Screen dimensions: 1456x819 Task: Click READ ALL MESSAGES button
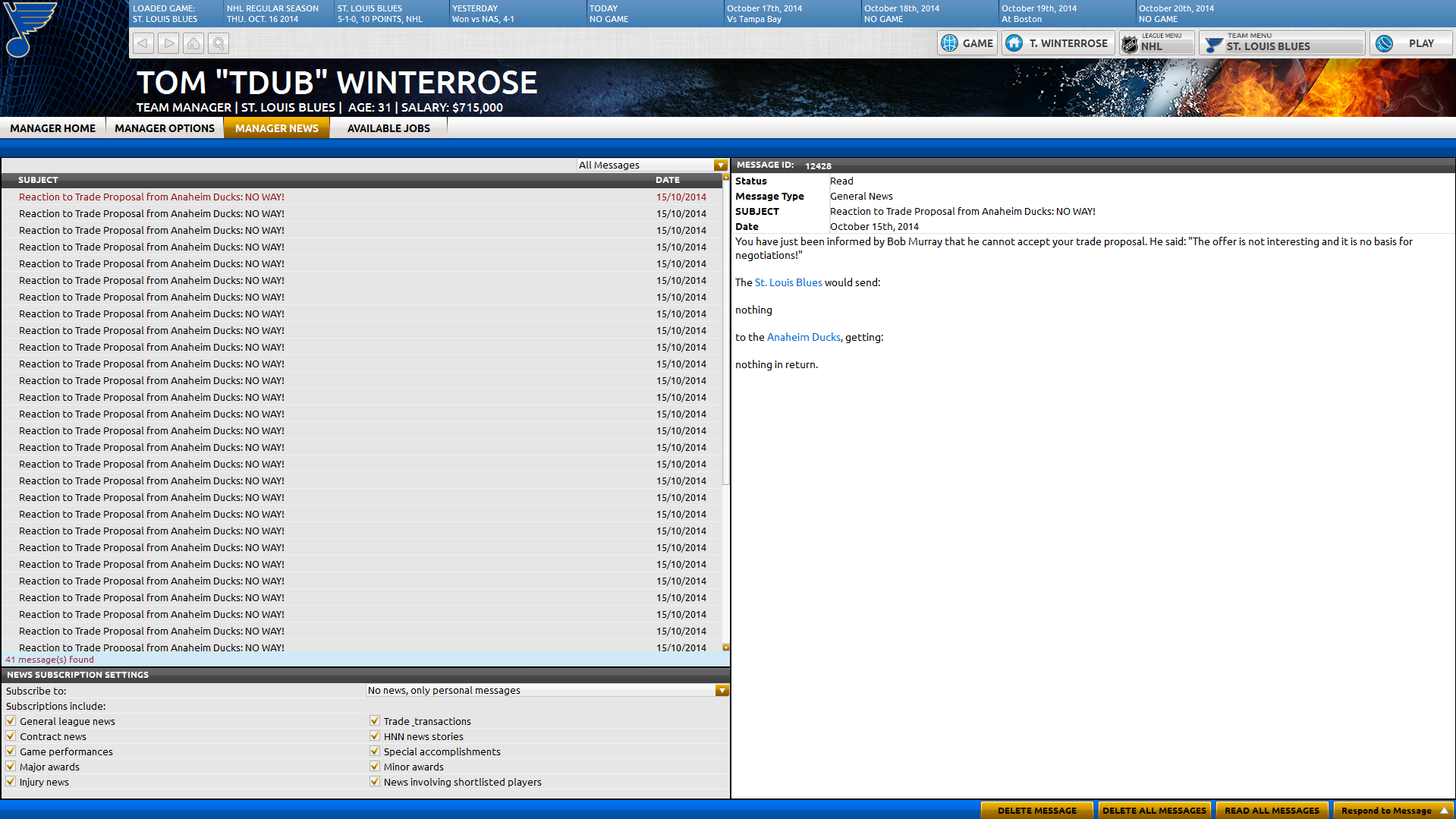point(1272,811)
